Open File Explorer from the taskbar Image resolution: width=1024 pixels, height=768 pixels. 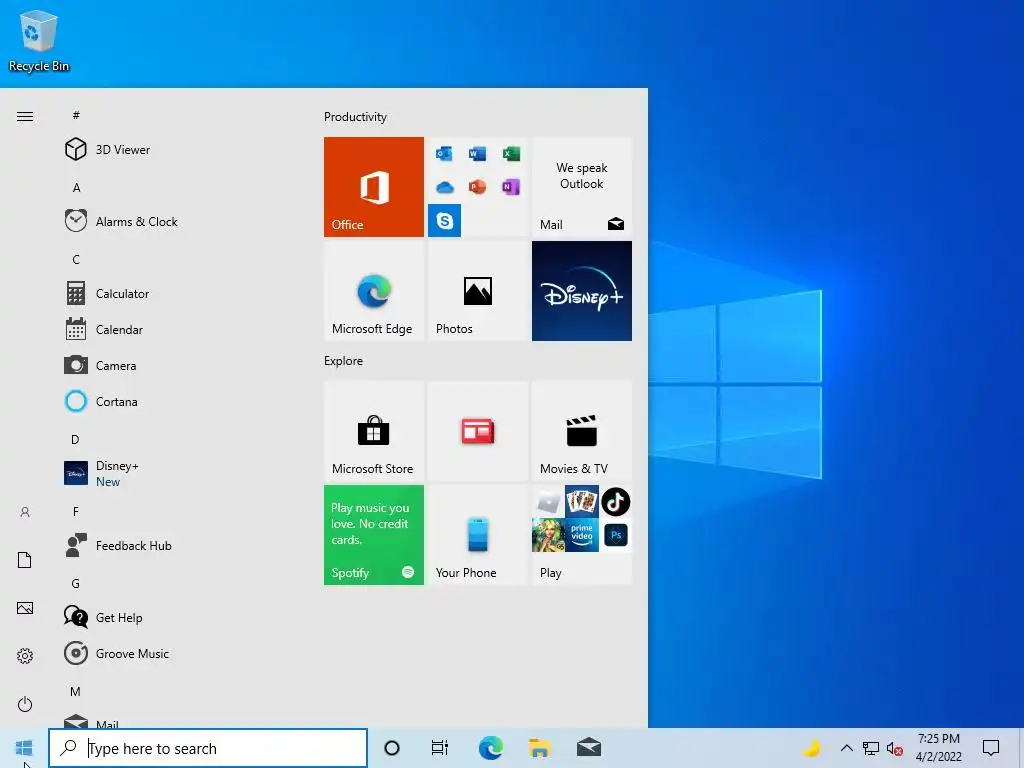tap(539, 748)
